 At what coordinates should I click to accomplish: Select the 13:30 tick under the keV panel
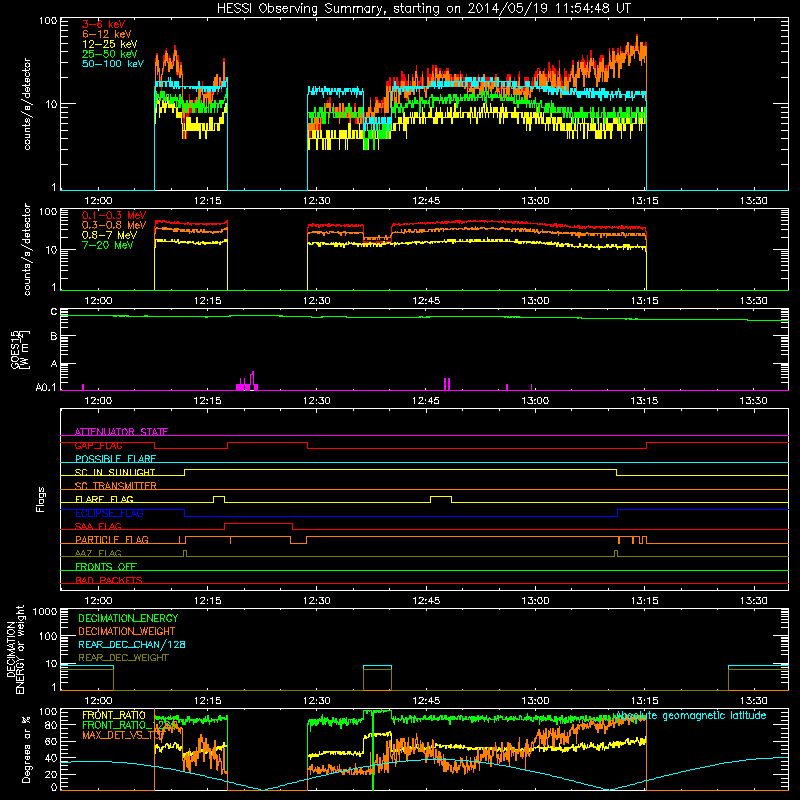coord(754,201)
